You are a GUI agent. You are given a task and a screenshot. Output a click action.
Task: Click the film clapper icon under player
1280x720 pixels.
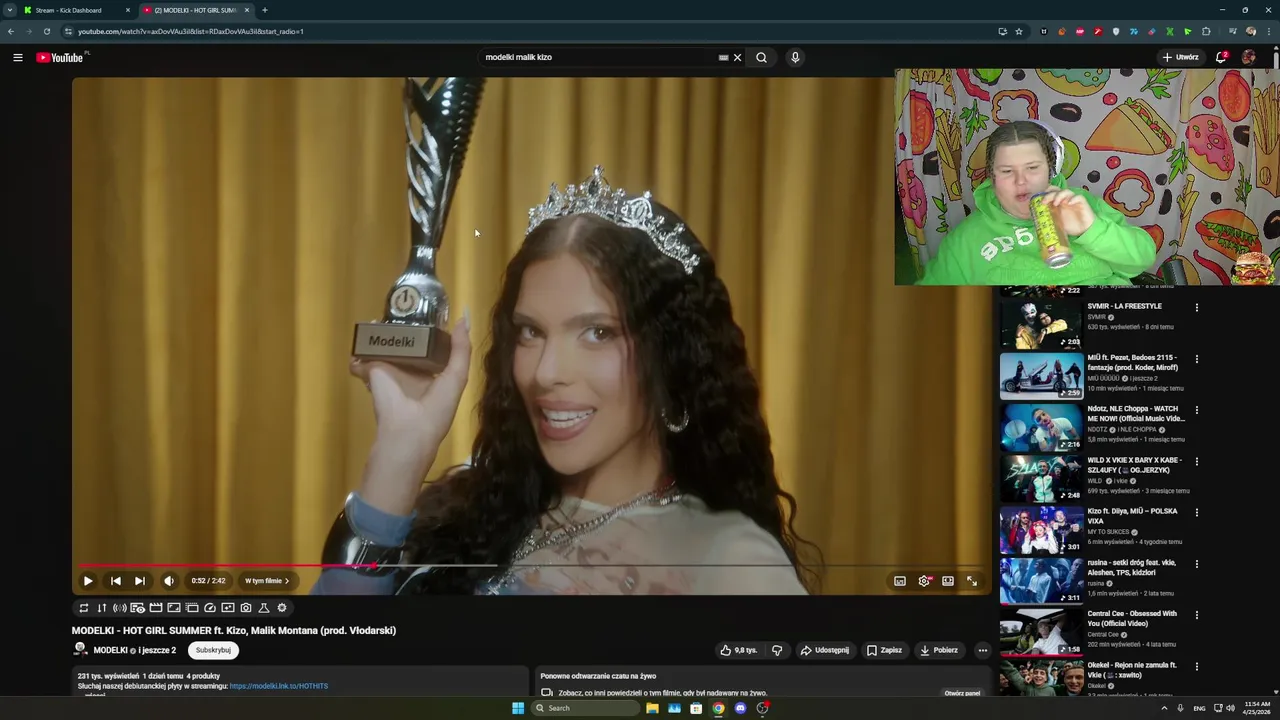pyautogui.click(x=156, y=608)
